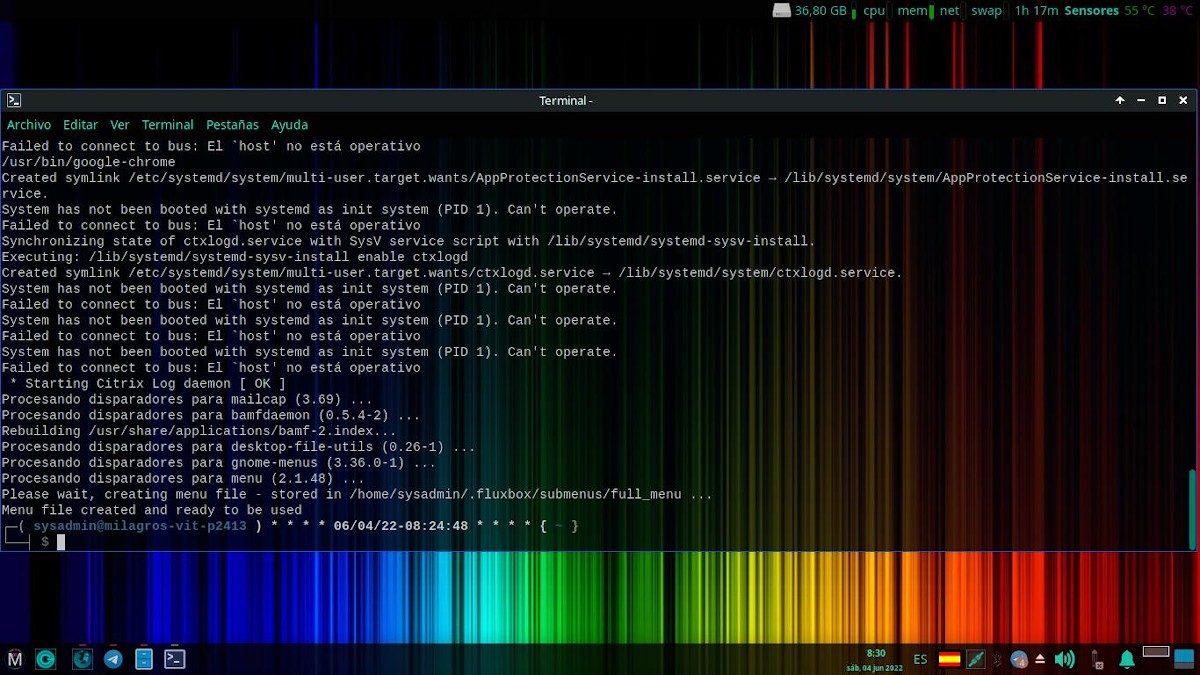This screenshot has height=675, width=1200.
Task: Toggle the ES keyboard layout indicator
Action: [x=920, y=660]
